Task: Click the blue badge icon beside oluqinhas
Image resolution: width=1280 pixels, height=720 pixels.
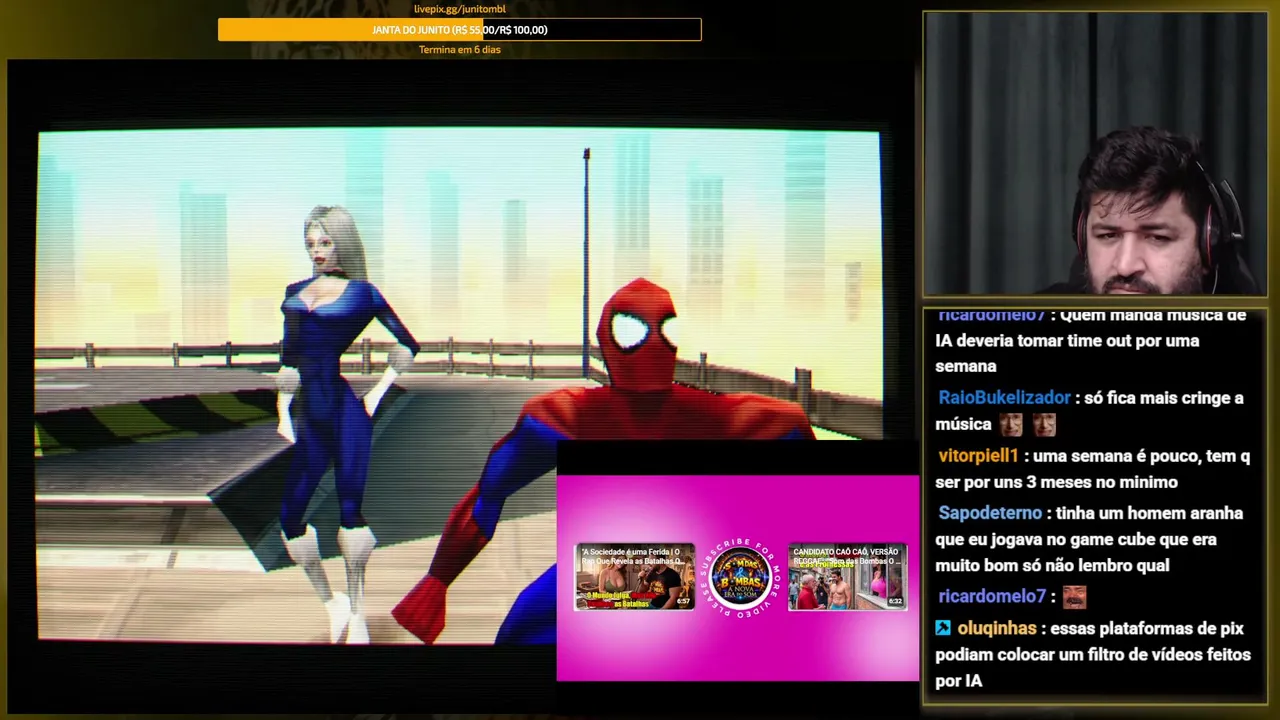Action: click(x=943, y=628)
